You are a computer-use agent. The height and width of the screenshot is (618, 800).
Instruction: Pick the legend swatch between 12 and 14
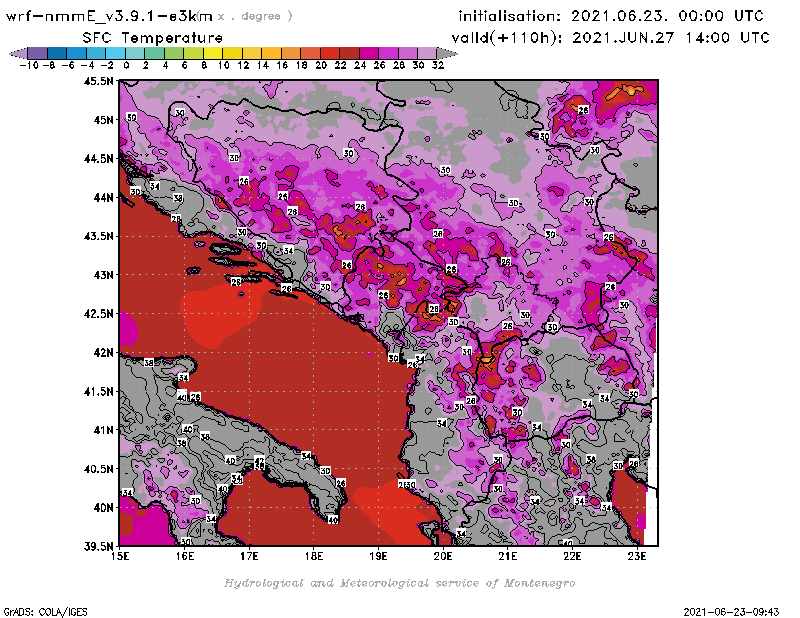tap(252, 53)
